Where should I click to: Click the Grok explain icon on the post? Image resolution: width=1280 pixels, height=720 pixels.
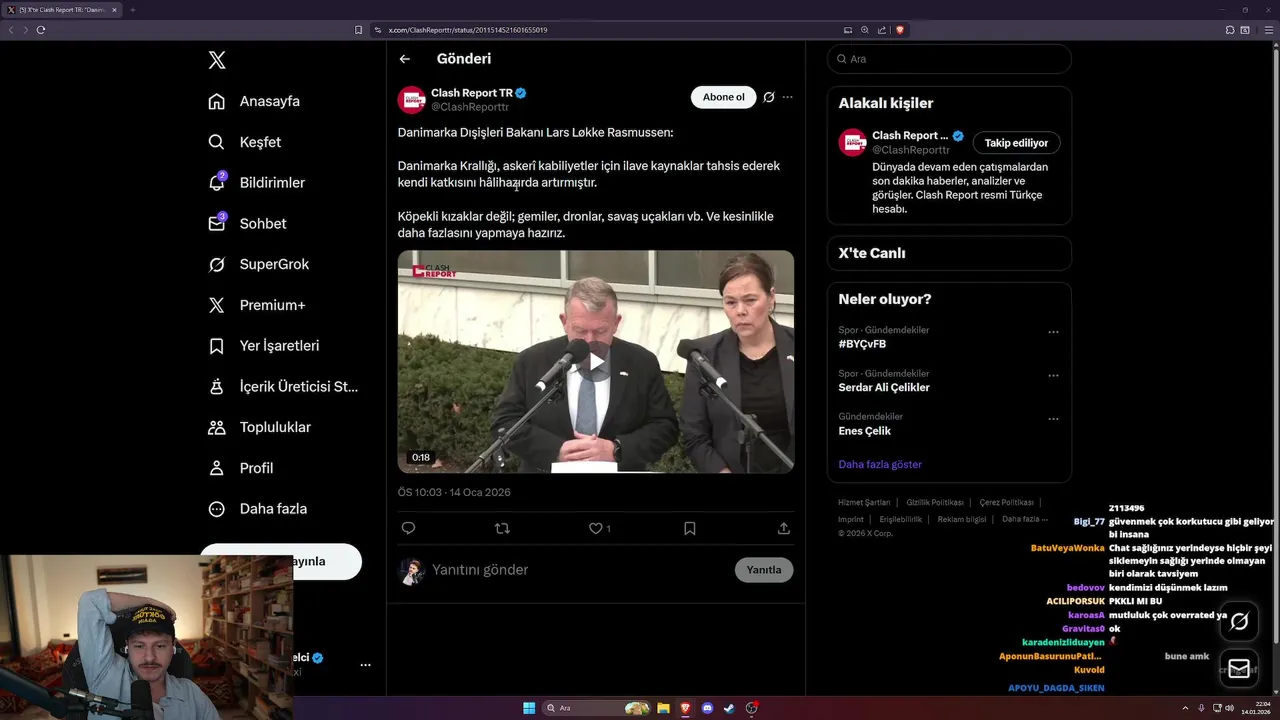tap(768, 97)
